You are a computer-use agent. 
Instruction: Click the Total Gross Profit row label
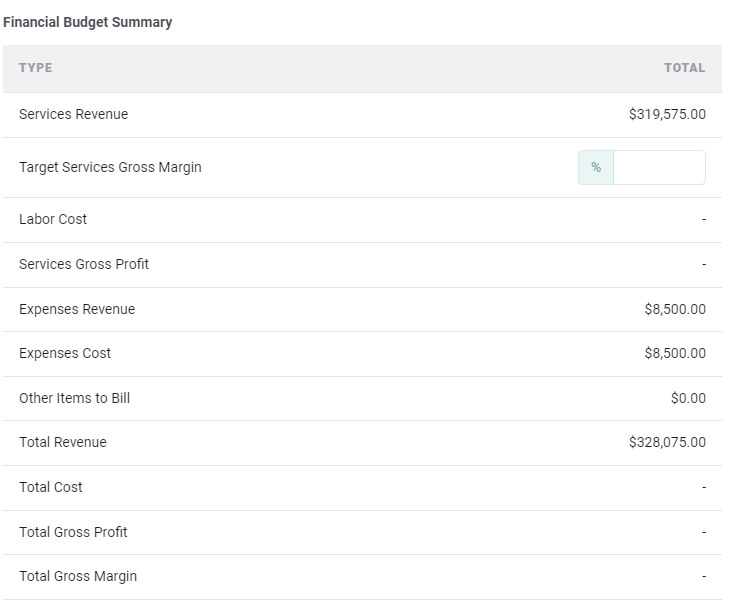(x=73, y=532)
